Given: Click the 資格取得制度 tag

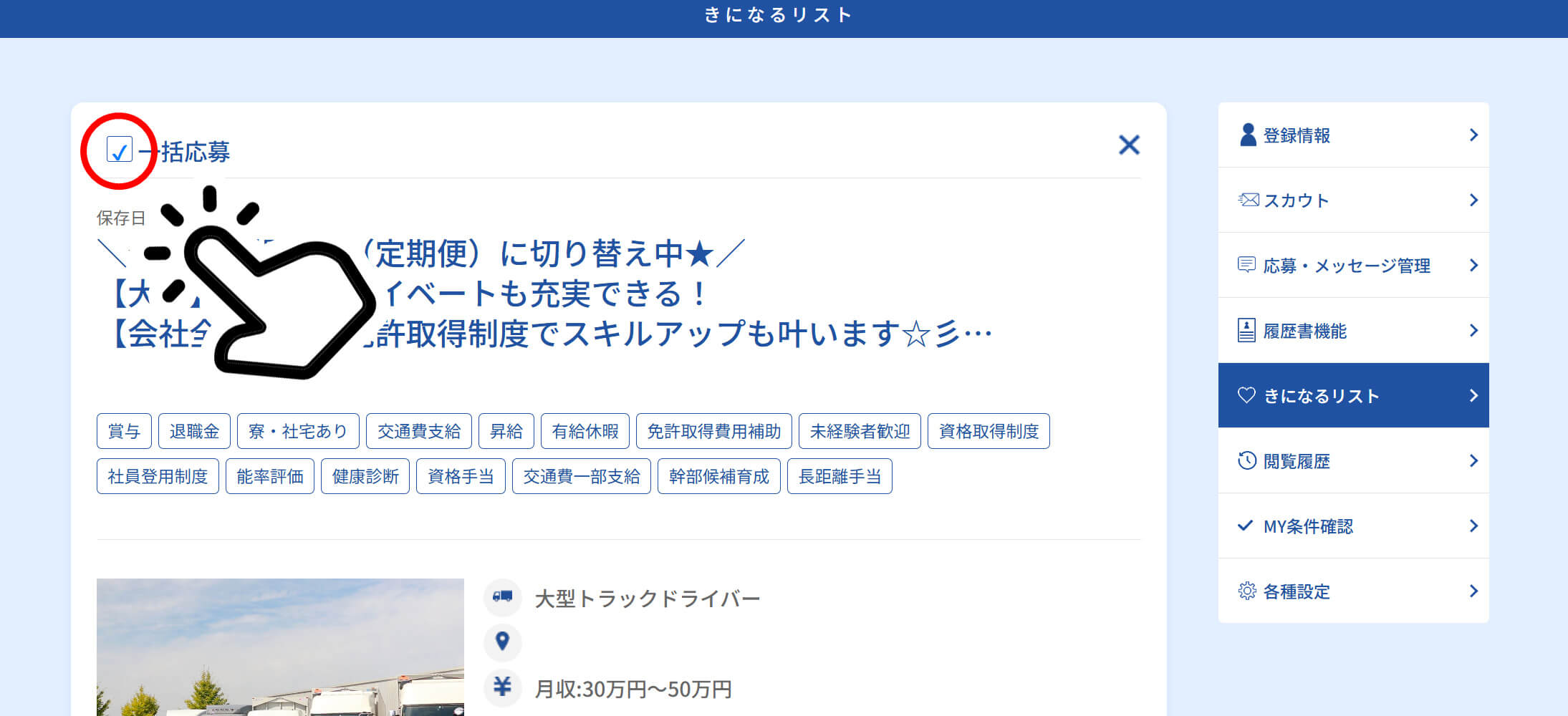Looking at the screenshot, I should (x=989, y=431).
